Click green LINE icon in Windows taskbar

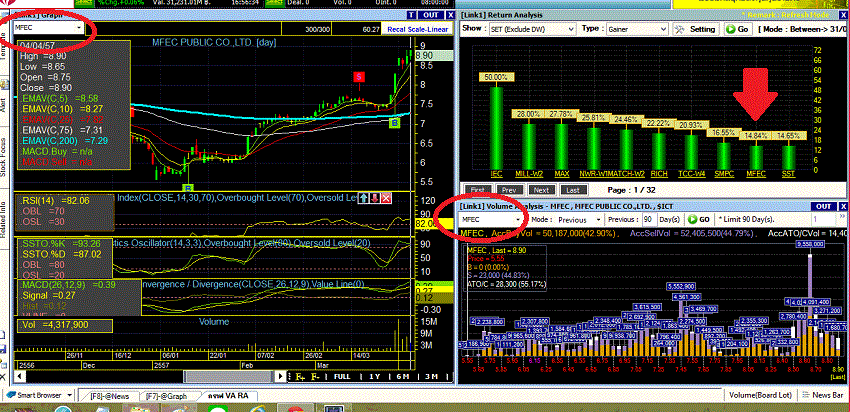[218, 408]
